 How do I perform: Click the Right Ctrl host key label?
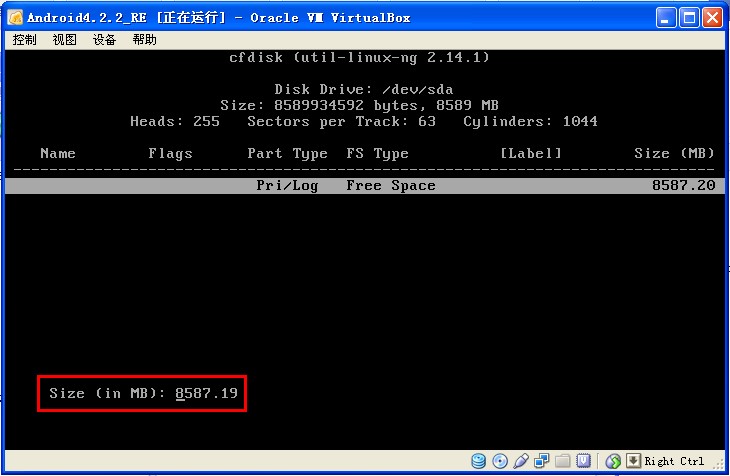click(x=674, y=461)
